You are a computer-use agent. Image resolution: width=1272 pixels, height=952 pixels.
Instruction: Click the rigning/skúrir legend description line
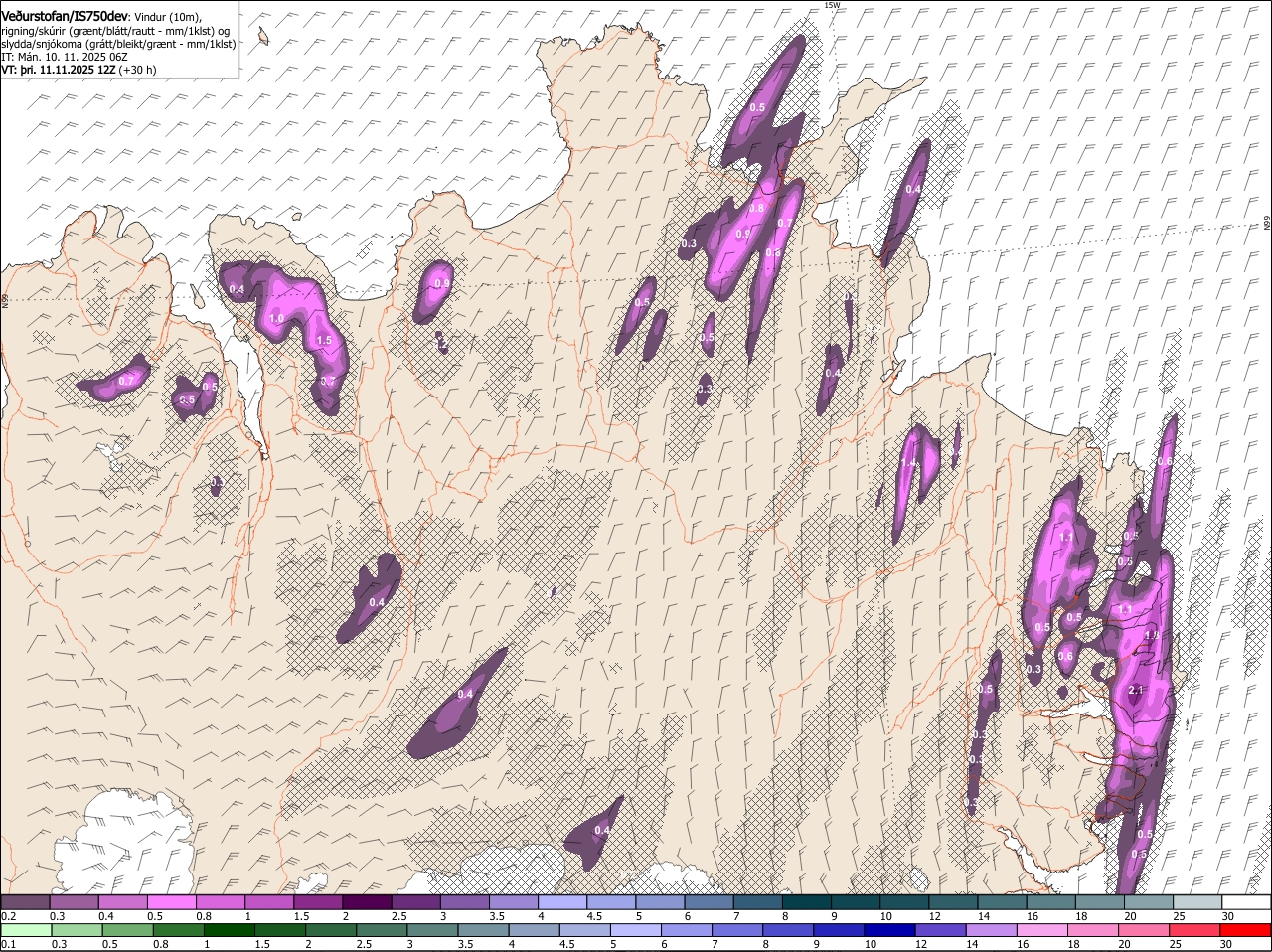tap(114, 30)
